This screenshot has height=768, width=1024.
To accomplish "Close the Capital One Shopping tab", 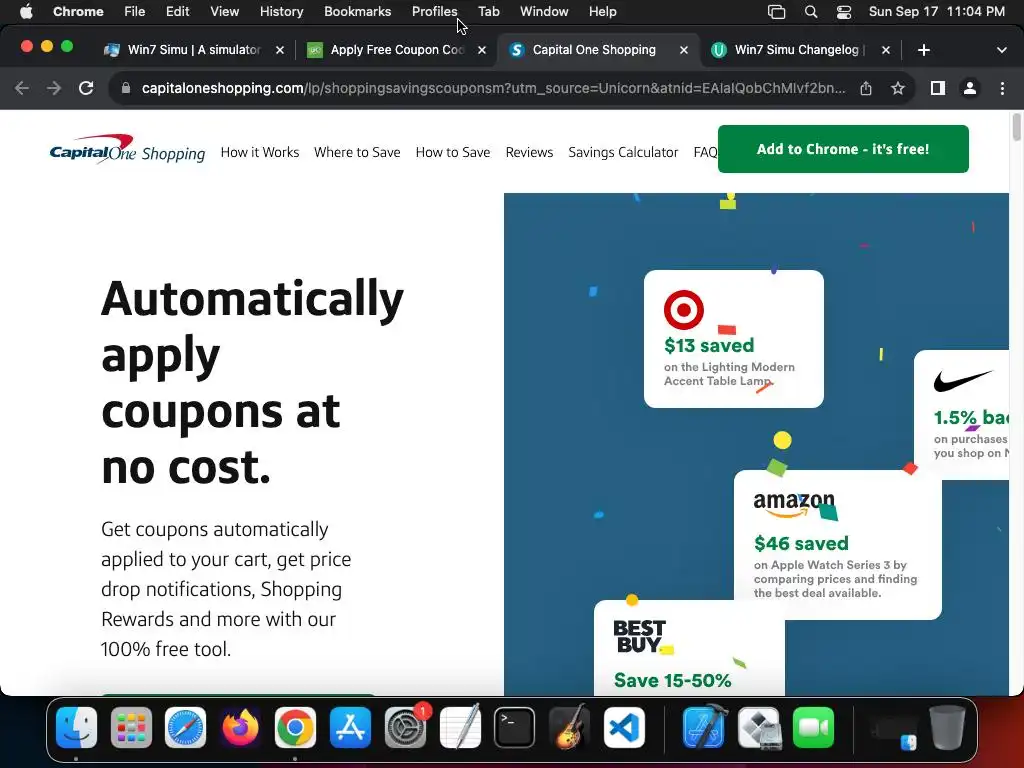I will point(684,50).
